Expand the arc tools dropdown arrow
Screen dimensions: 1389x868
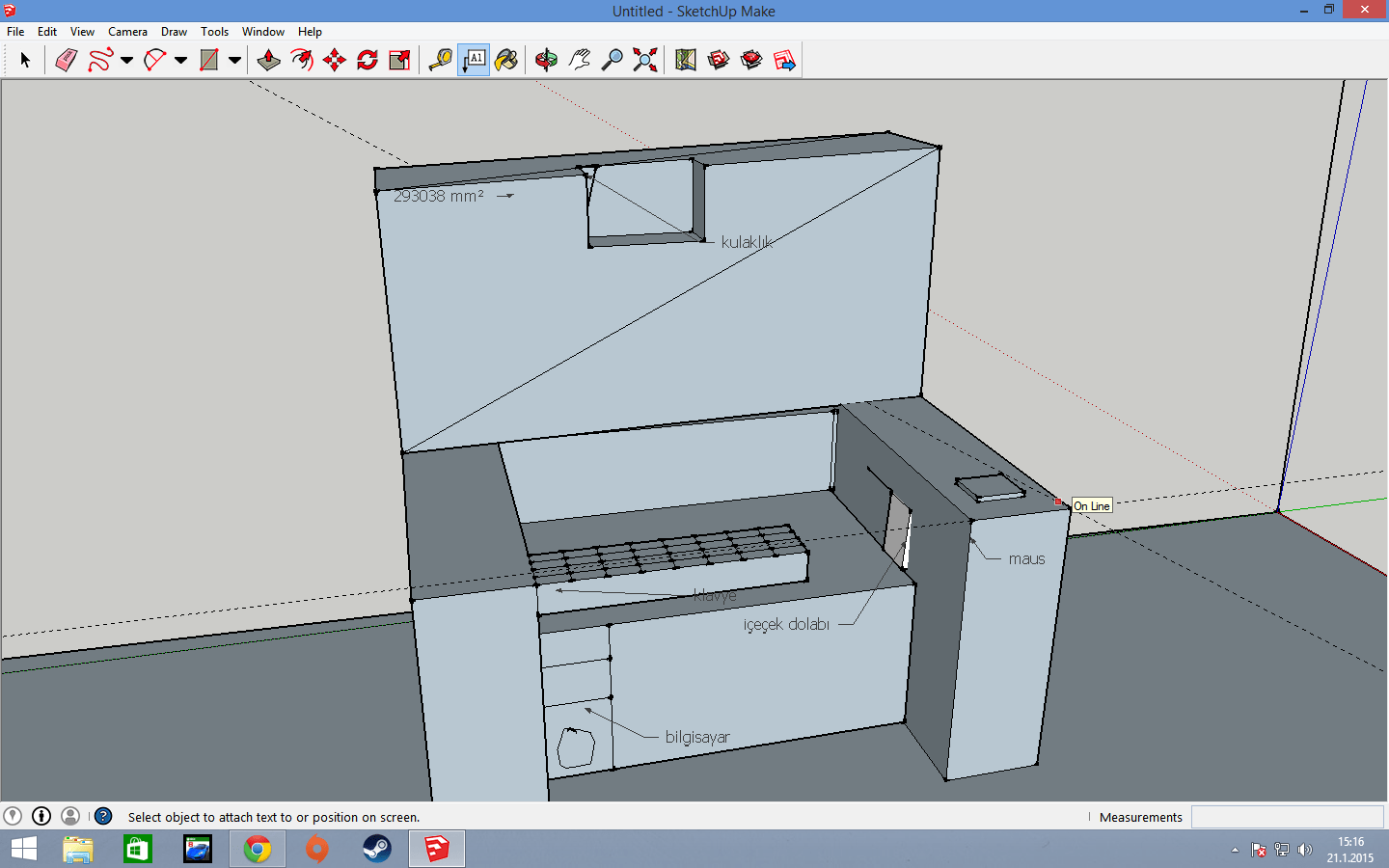click(x=180, y=60)
